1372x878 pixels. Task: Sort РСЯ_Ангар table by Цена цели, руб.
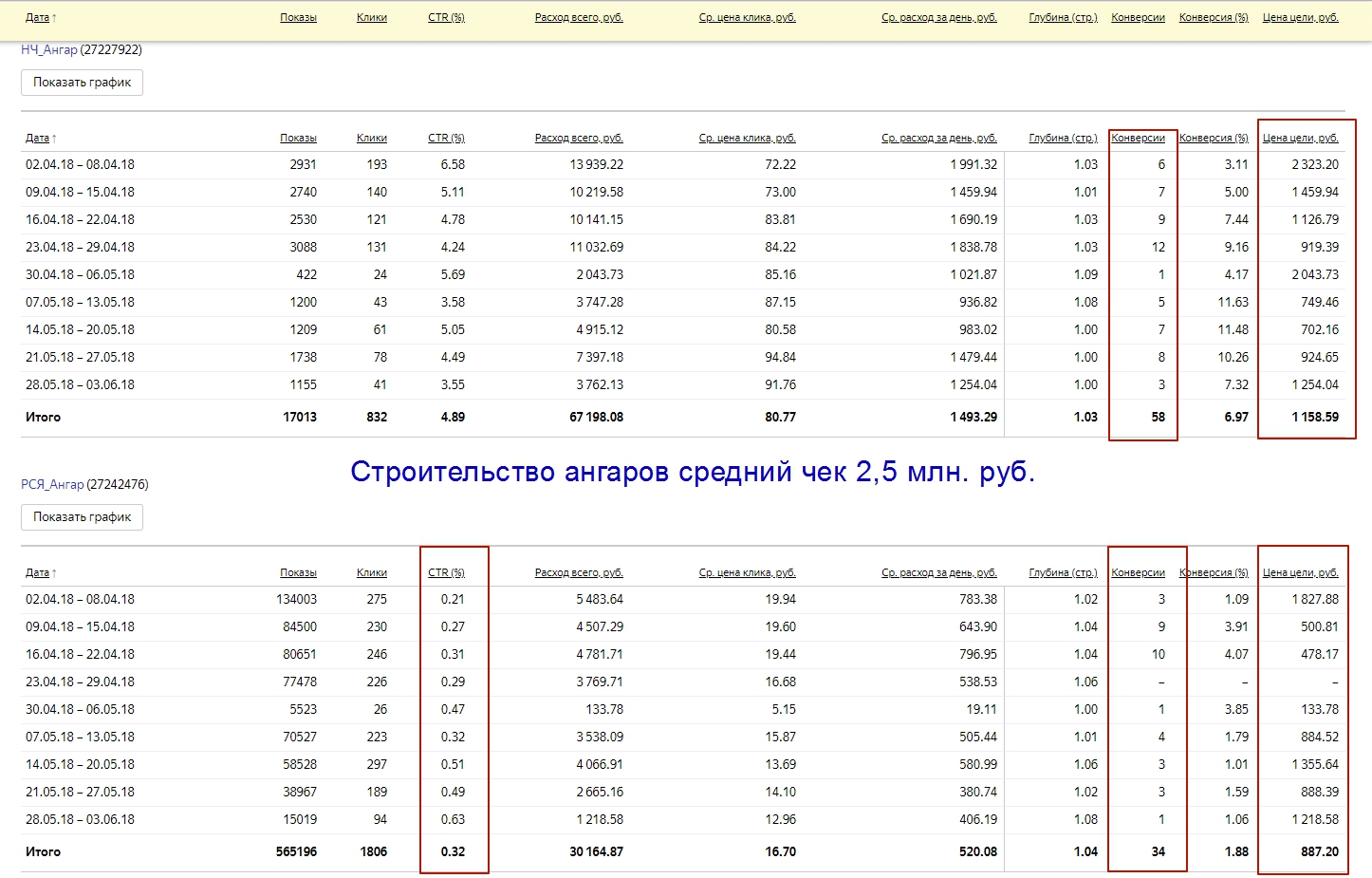[1300, 572]
